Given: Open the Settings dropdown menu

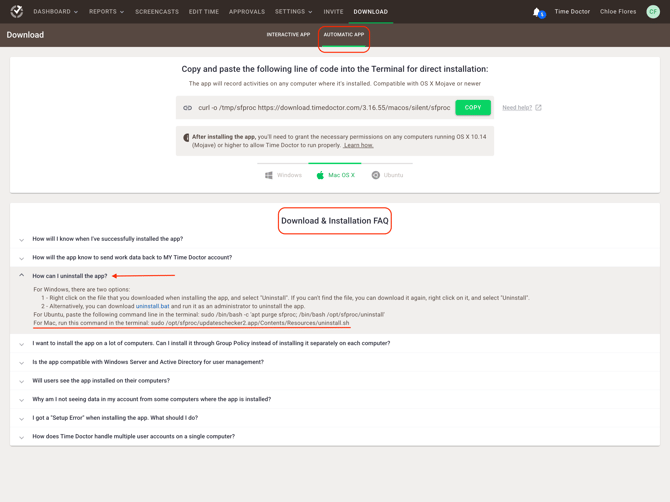Looking at the screenshot, I should click(x=294, y=12).
